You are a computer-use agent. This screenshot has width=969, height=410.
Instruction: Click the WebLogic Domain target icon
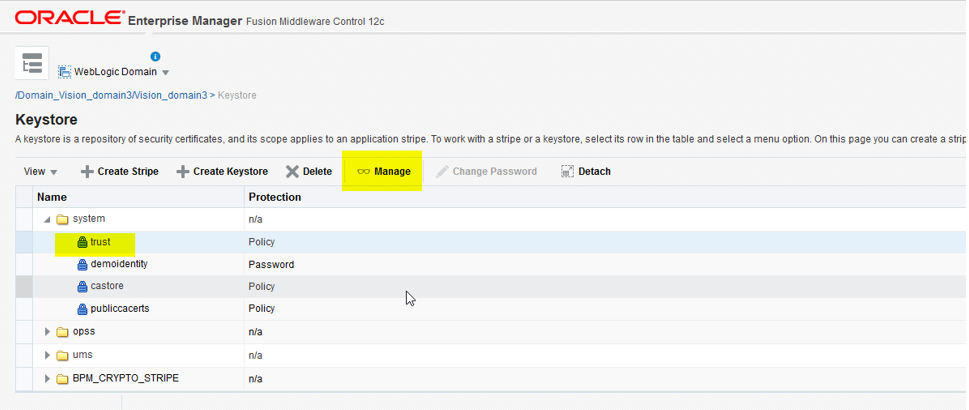pyautogui.click(x=64, y=72)
